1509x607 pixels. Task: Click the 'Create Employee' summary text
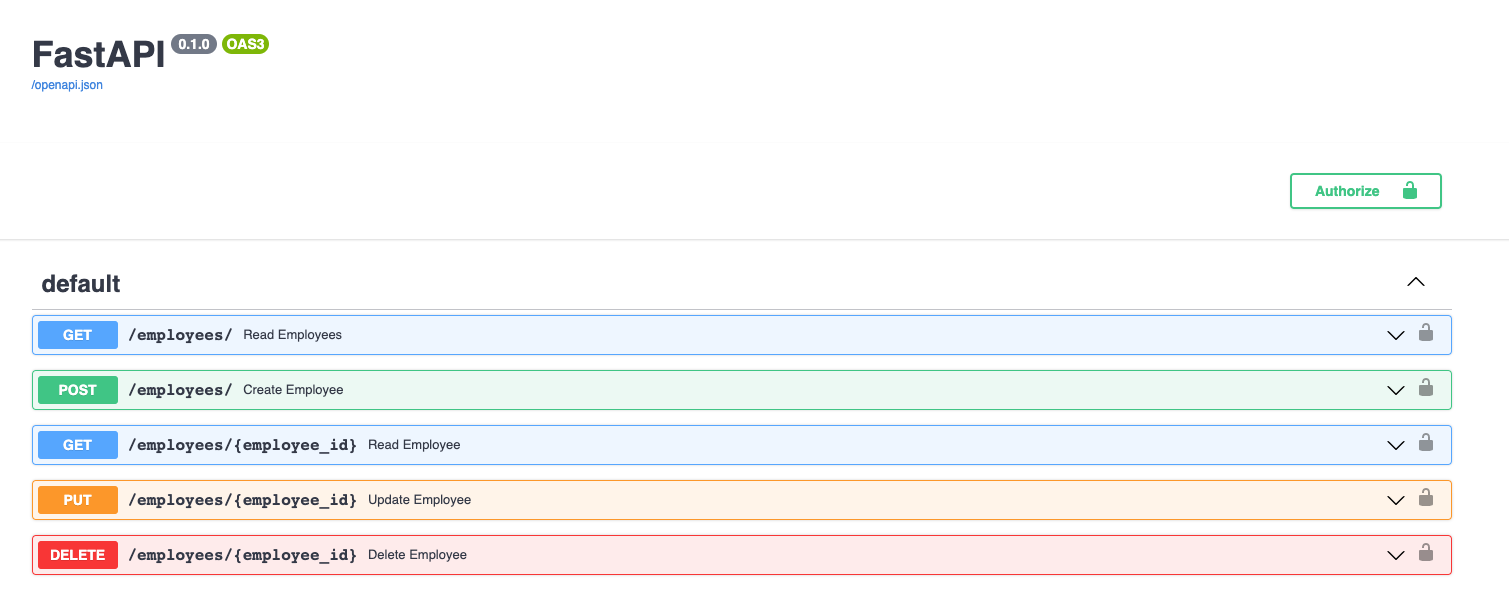293,390
